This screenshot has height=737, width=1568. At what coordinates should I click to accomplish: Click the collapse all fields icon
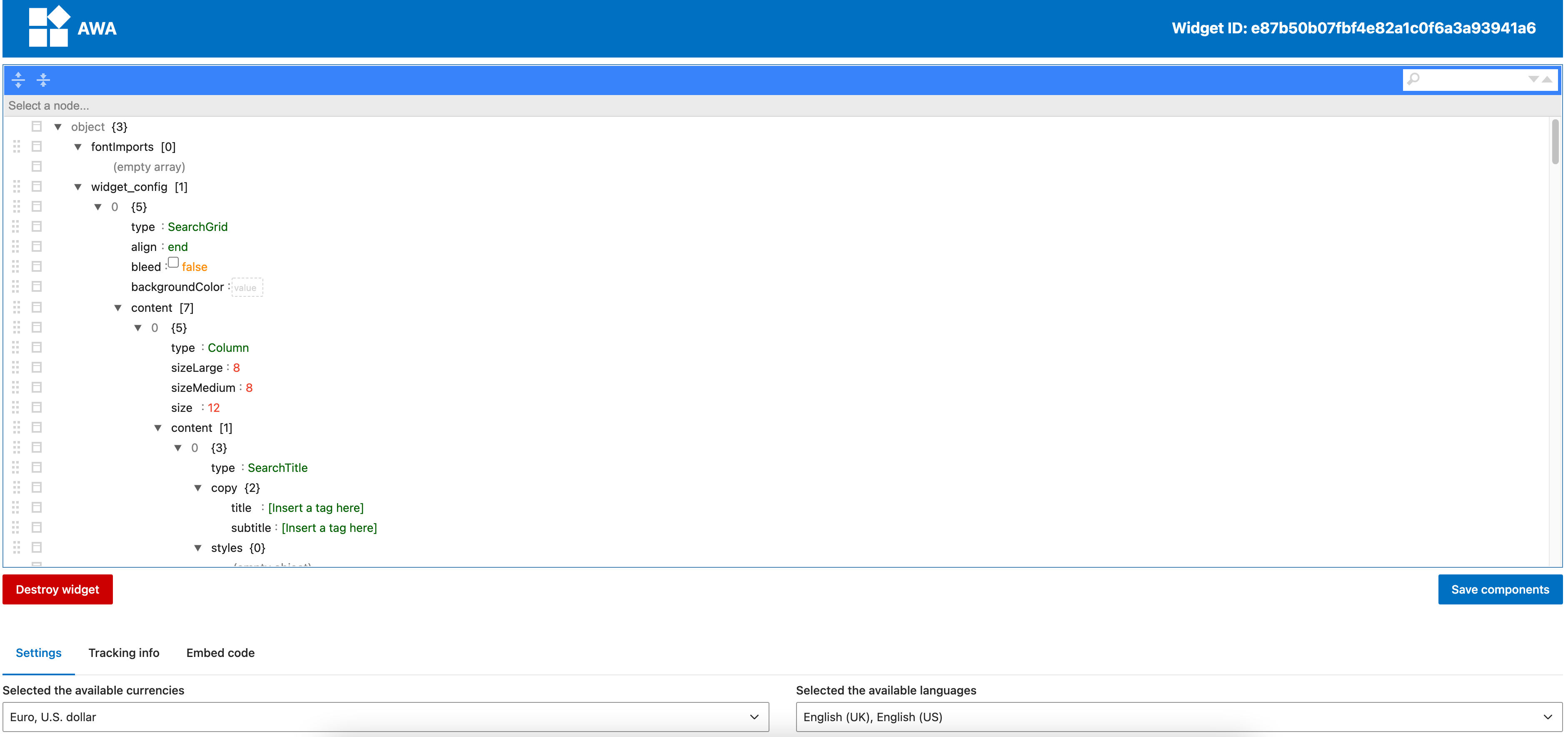point(43,79)
